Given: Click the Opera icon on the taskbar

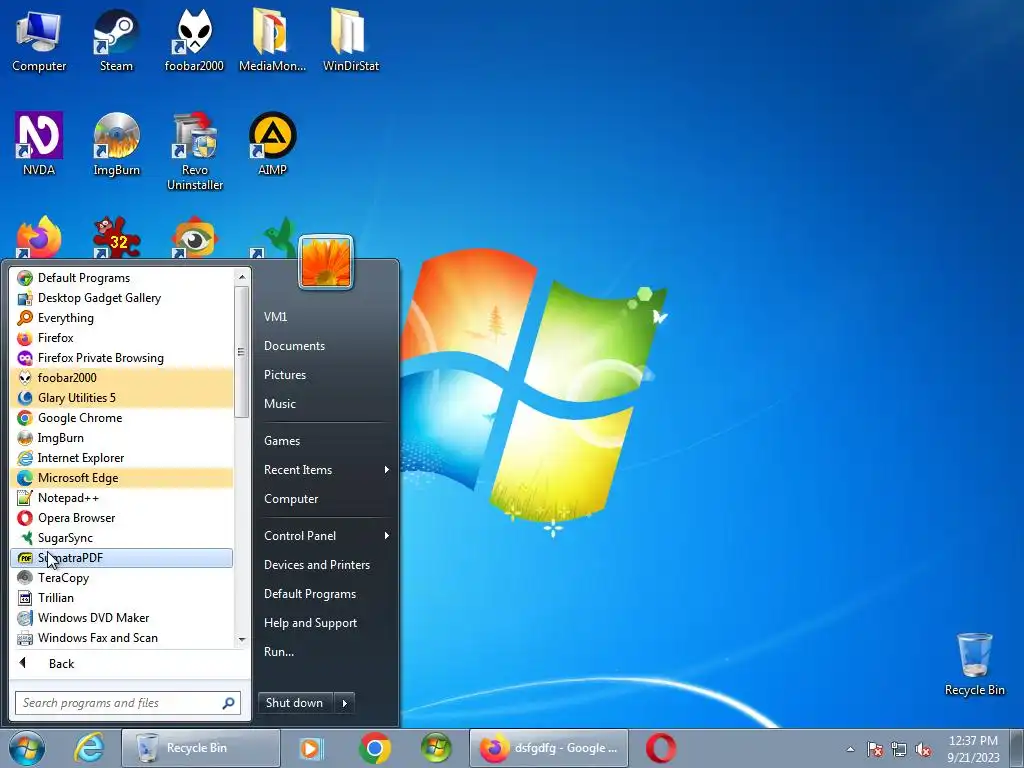Looking at the screenshot, I should tap(661, 748).
